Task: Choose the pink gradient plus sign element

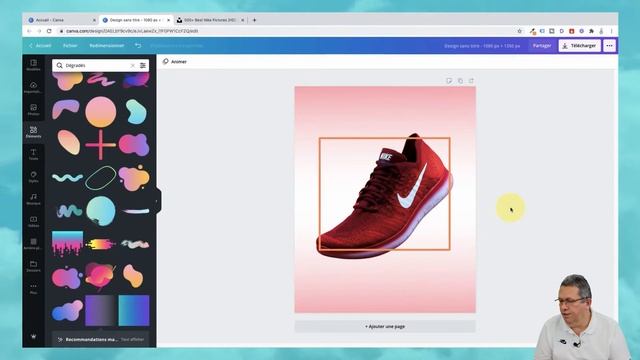Action: 100,144
